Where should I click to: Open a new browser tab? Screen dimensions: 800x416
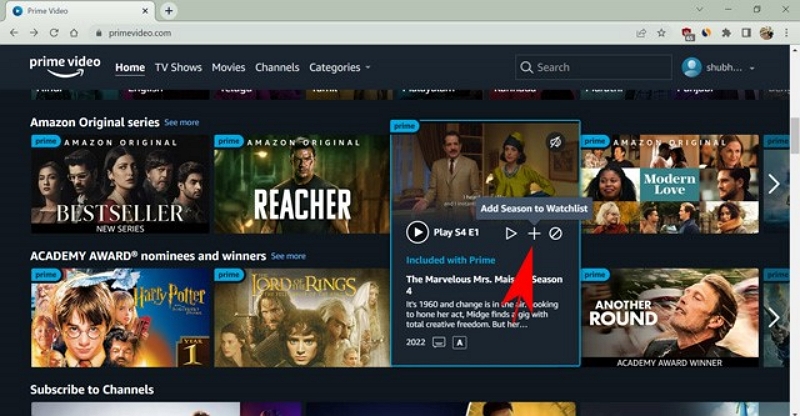click(x=169, y=10)
